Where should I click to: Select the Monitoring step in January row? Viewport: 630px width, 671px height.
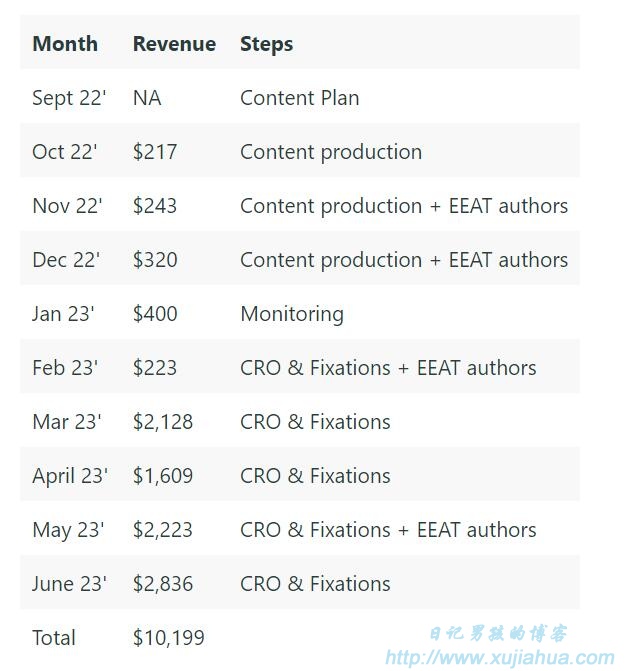point(292,315)
